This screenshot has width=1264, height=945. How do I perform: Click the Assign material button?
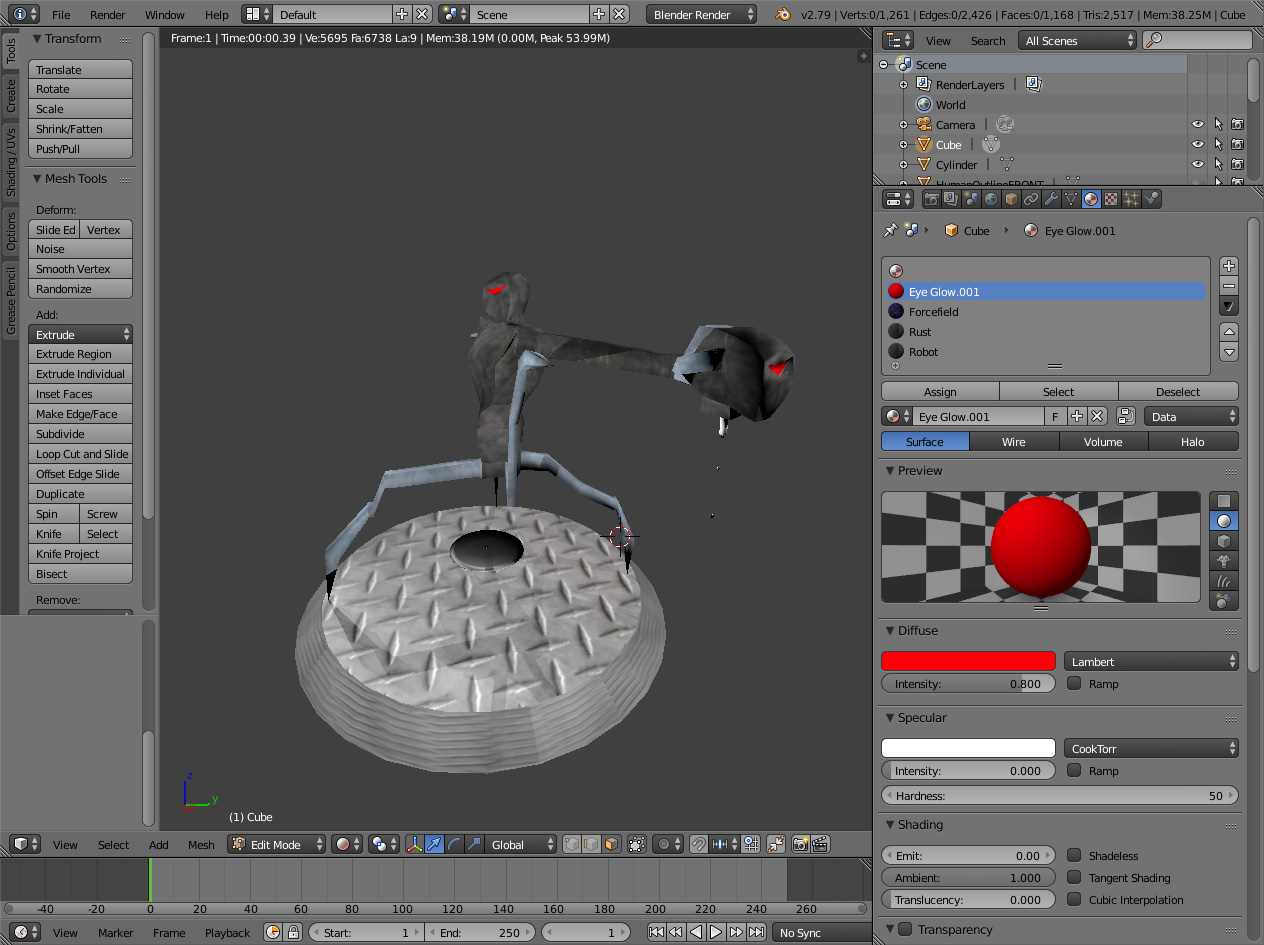click(940, 391)
